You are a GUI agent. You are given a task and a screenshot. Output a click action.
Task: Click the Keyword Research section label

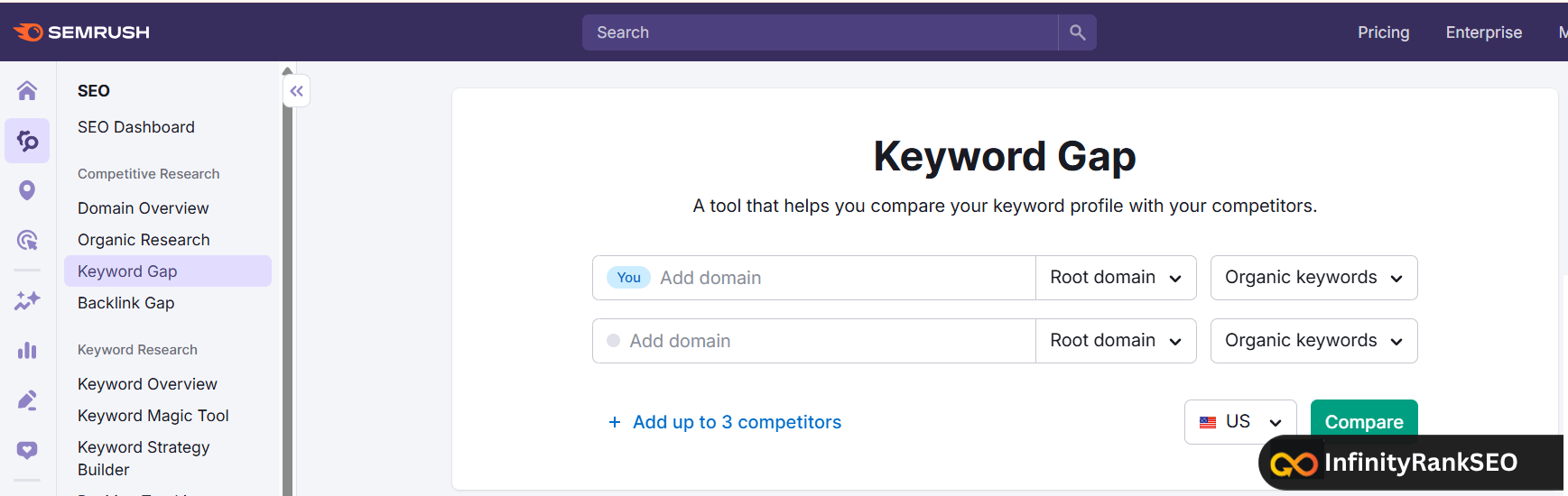tap(137, 350)
